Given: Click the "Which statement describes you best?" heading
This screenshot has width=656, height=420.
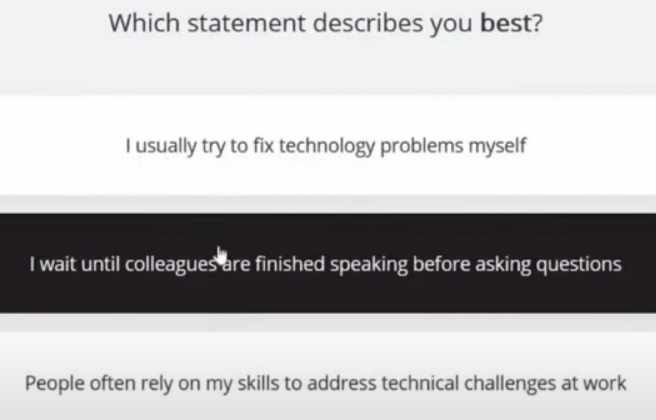Looking at the screenshot, I should [325, 23].
